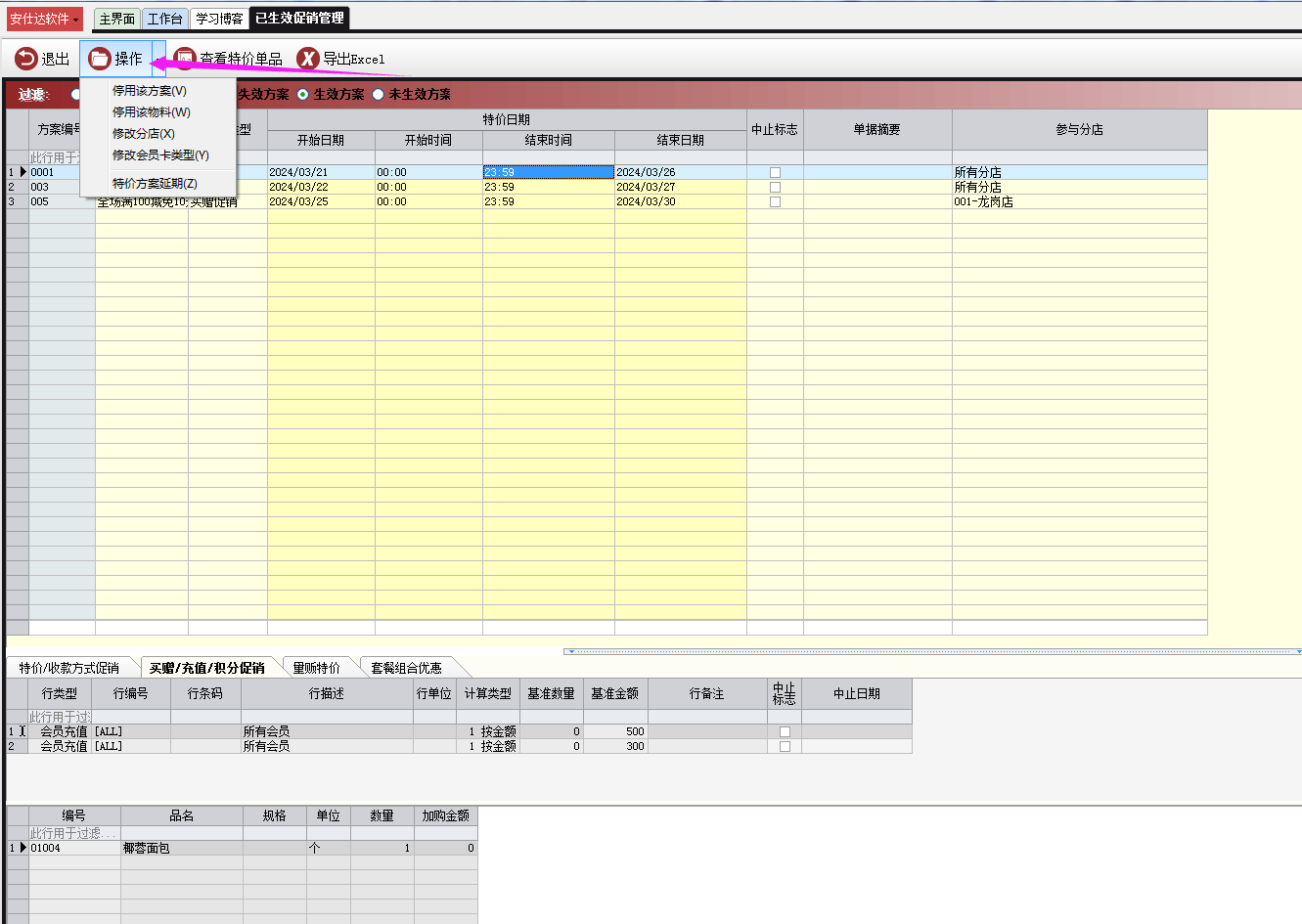Click the 品名 column header
The image size is (1302, 924).
(x=182, y=815)
